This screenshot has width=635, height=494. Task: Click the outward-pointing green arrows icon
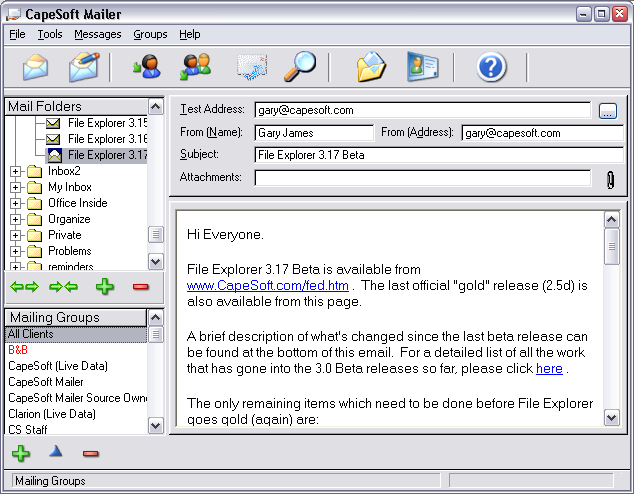coord(24,287)
